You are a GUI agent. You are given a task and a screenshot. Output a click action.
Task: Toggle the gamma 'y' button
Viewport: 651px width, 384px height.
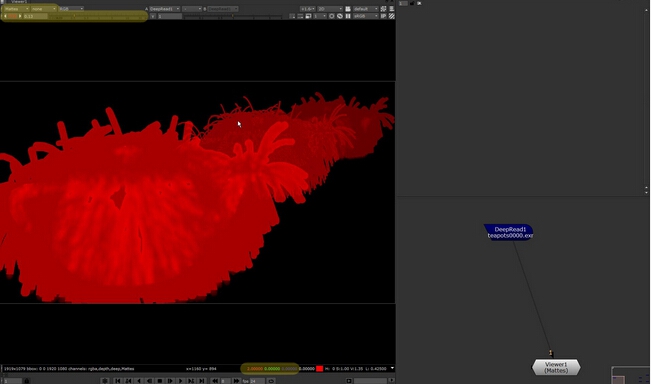pyautogui.click(x=153, y=16)
